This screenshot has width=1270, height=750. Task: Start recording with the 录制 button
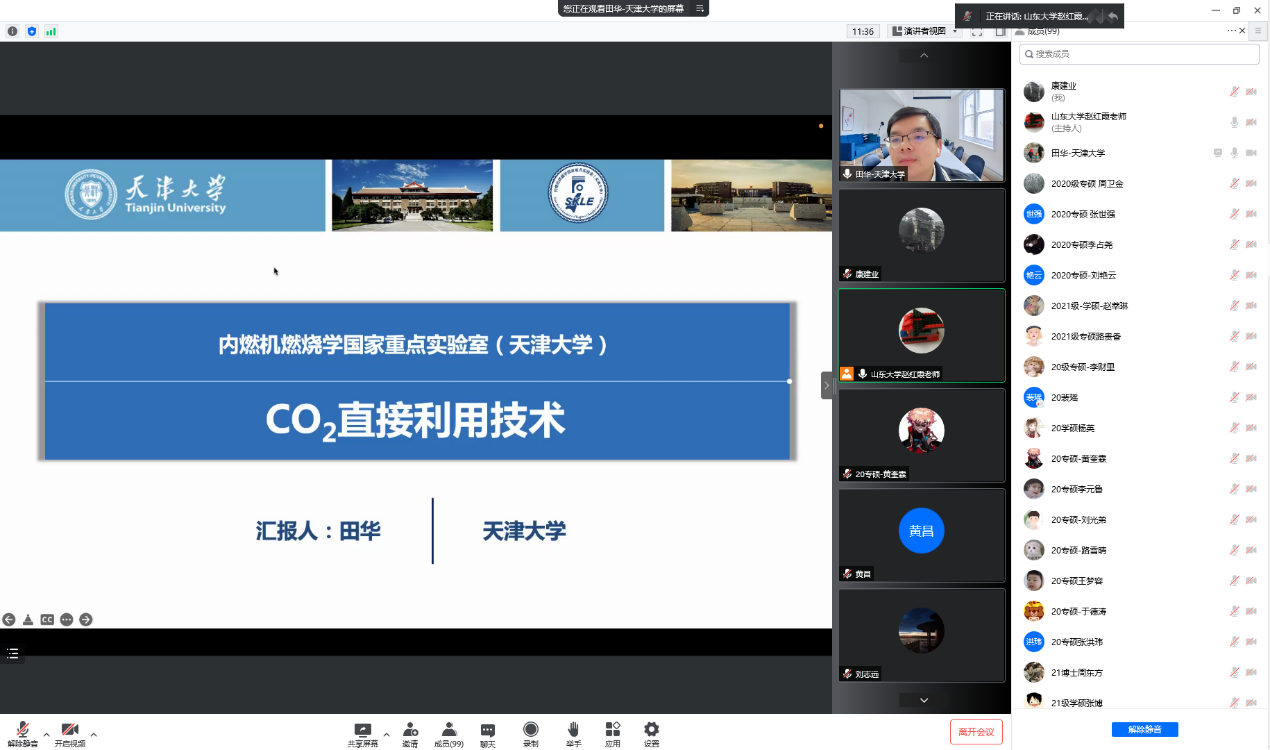click(530, 734)
